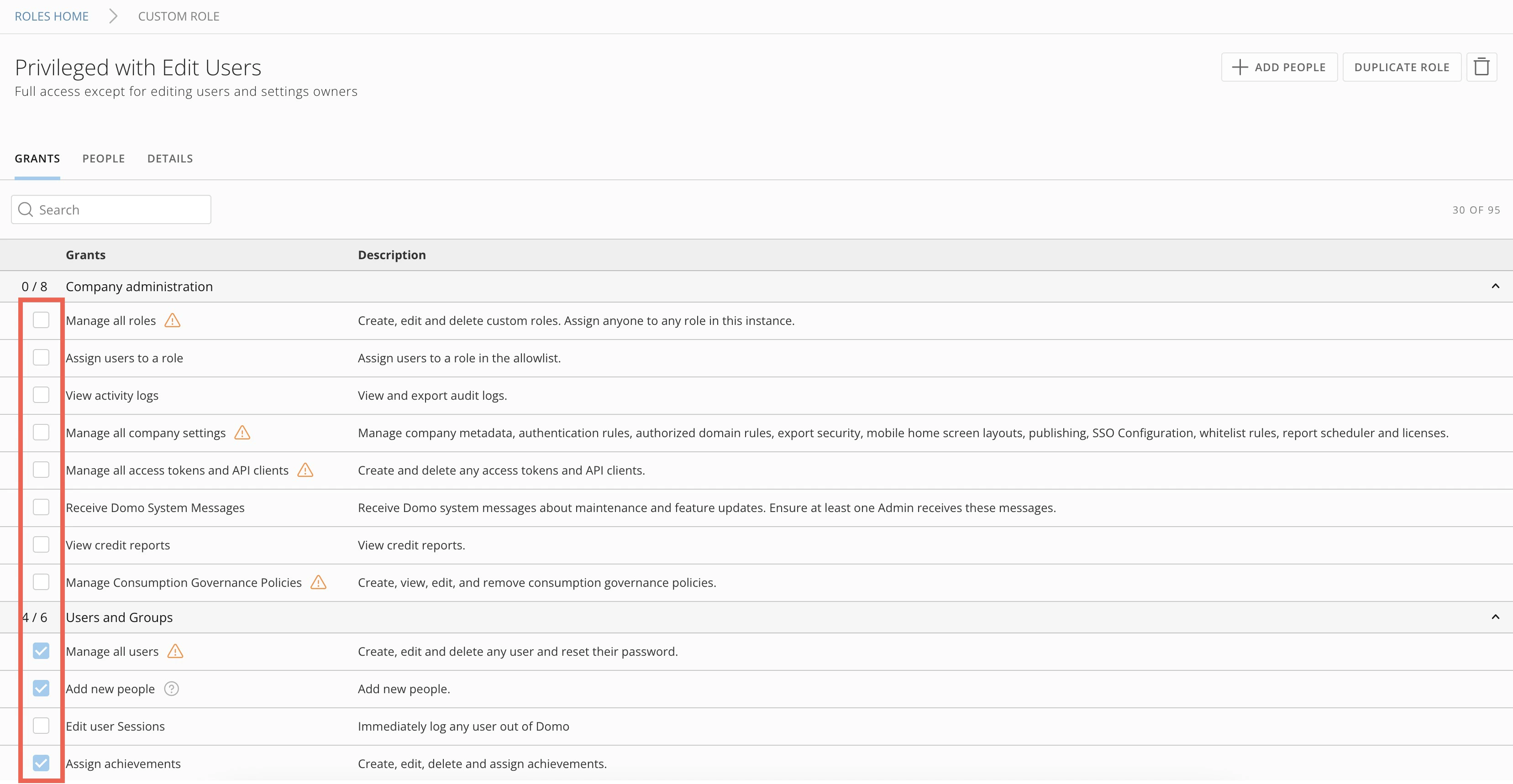1513x784 pixels.
Task: Uncheck the Assign achievements grant
Action: pyautogui.click(x=41, y=763)
